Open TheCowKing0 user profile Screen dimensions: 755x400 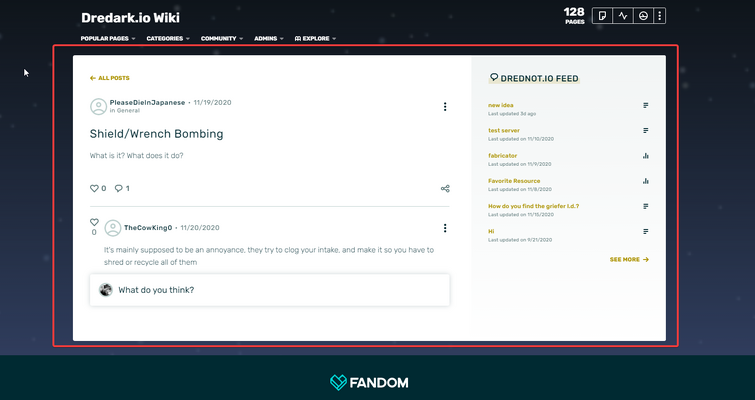148,228
